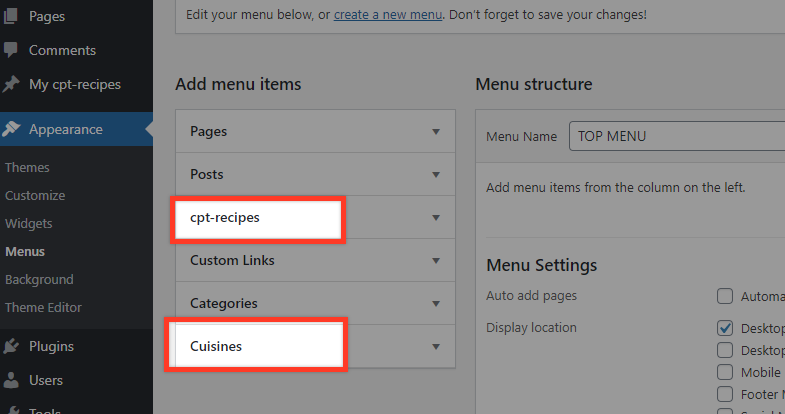Click the Categories section heading
785x414 pixels.
pyautogui.click(x=224, y=303)
